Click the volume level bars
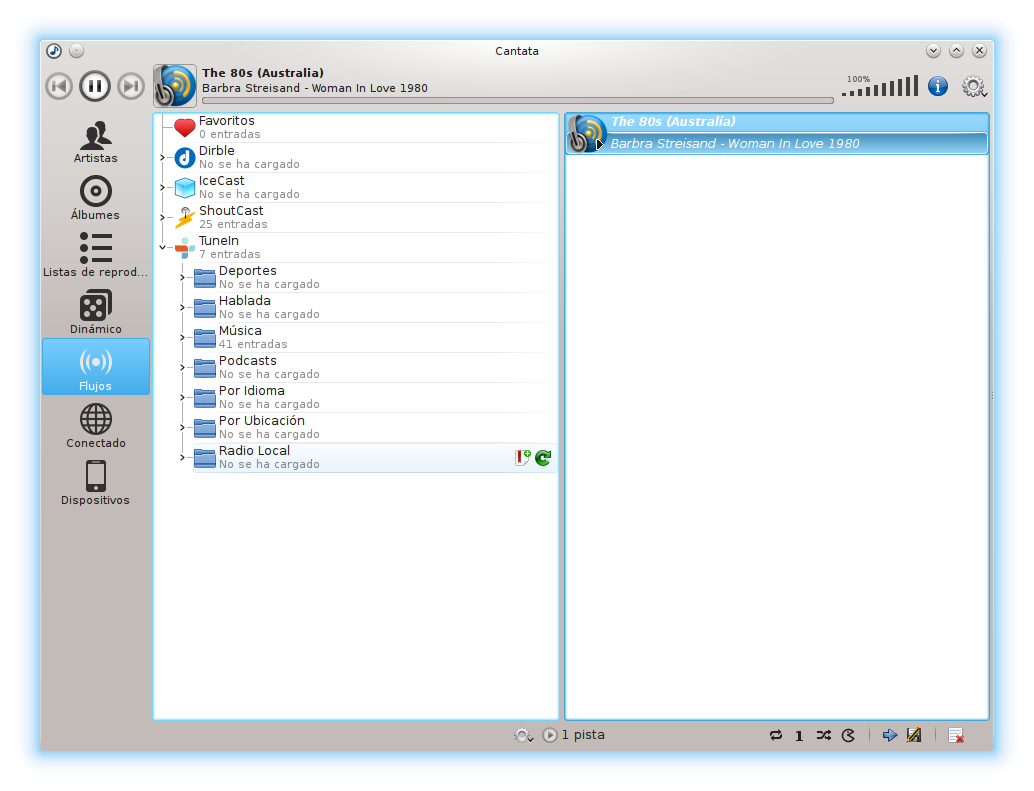This screenshot has width=1034, height=791. coord(881,86)
